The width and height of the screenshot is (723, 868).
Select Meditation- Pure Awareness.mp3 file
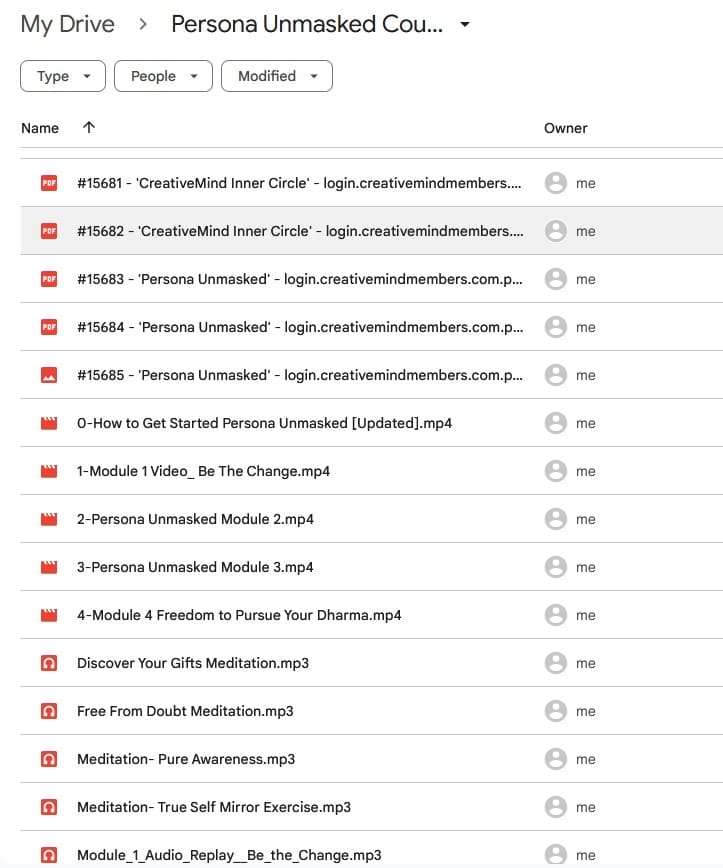(186, 759)
